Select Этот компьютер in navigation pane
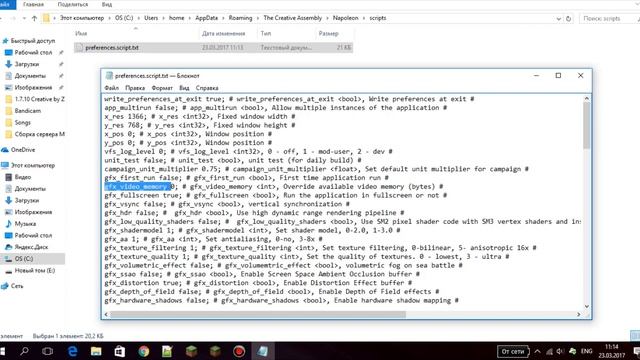This screenshot has width=640, height=360. point(33,165)
